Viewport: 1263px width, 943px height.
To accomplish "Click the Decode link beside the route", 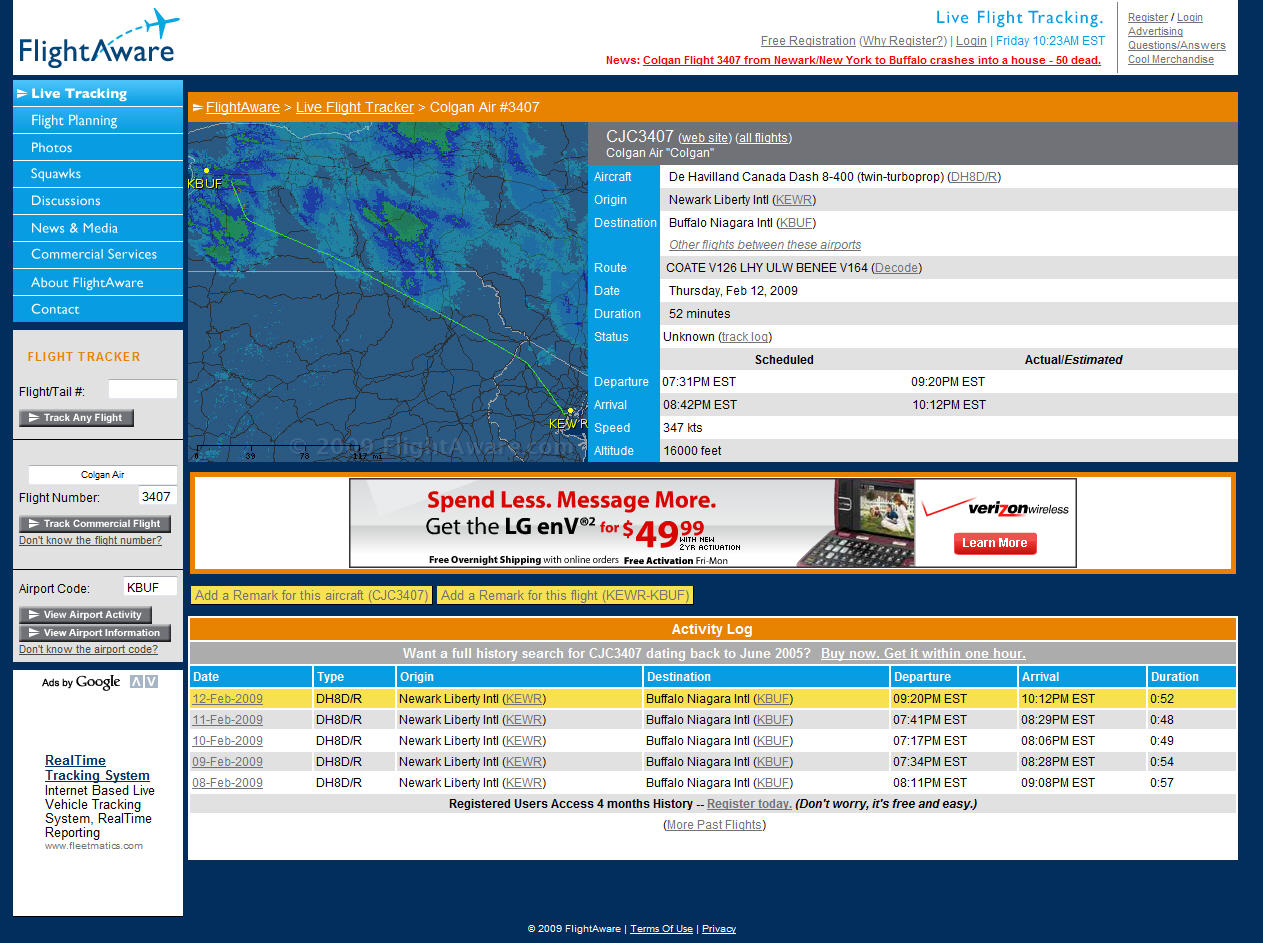I will click(x=896, y=268).
